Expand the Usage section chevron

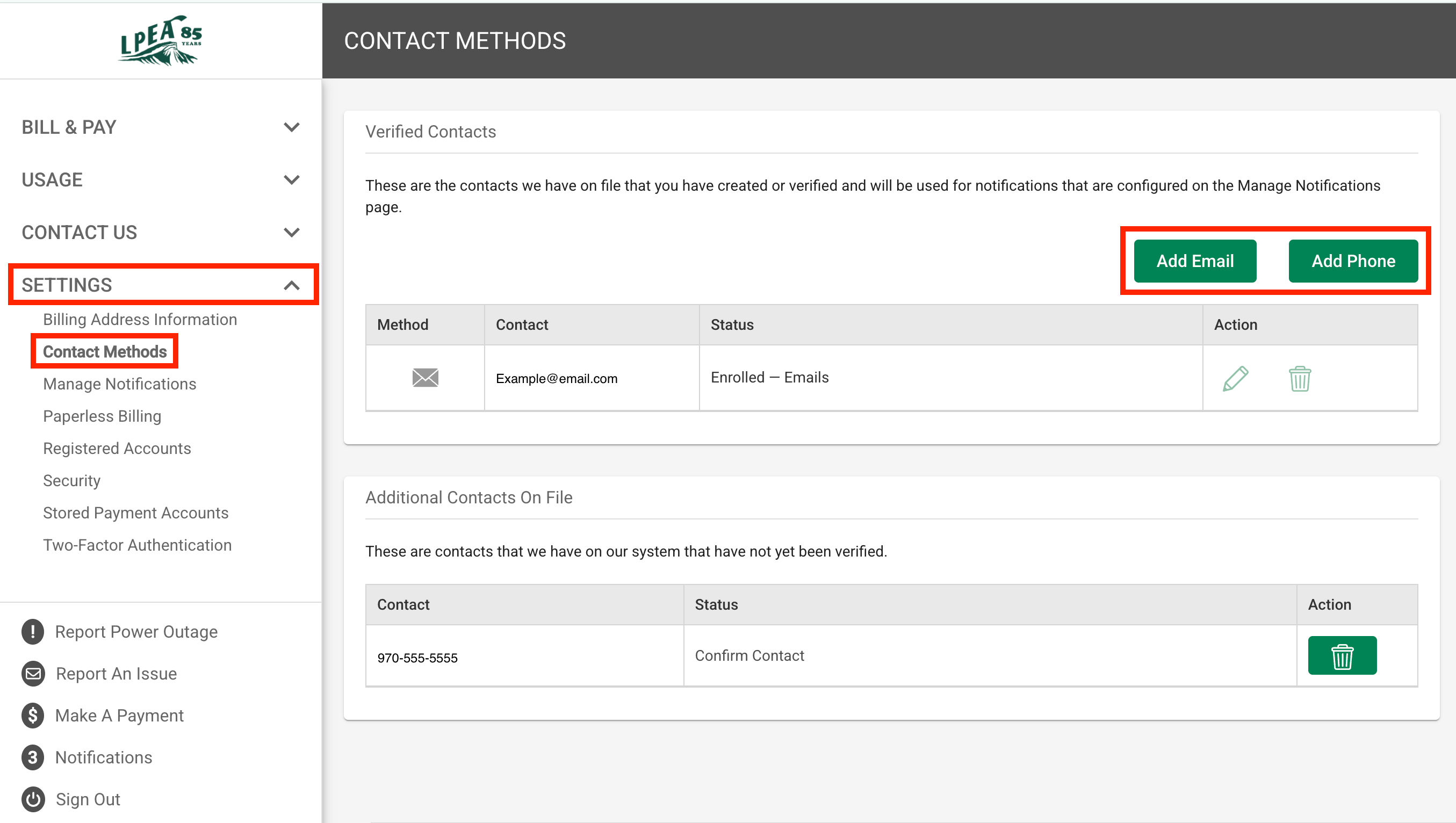pyautogui.click(x=291, y=180)
